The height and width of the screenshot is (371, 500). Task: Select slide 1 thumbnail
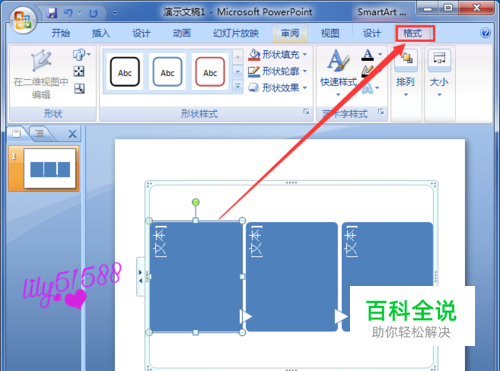pyautogui.click(x=50, y=168)
